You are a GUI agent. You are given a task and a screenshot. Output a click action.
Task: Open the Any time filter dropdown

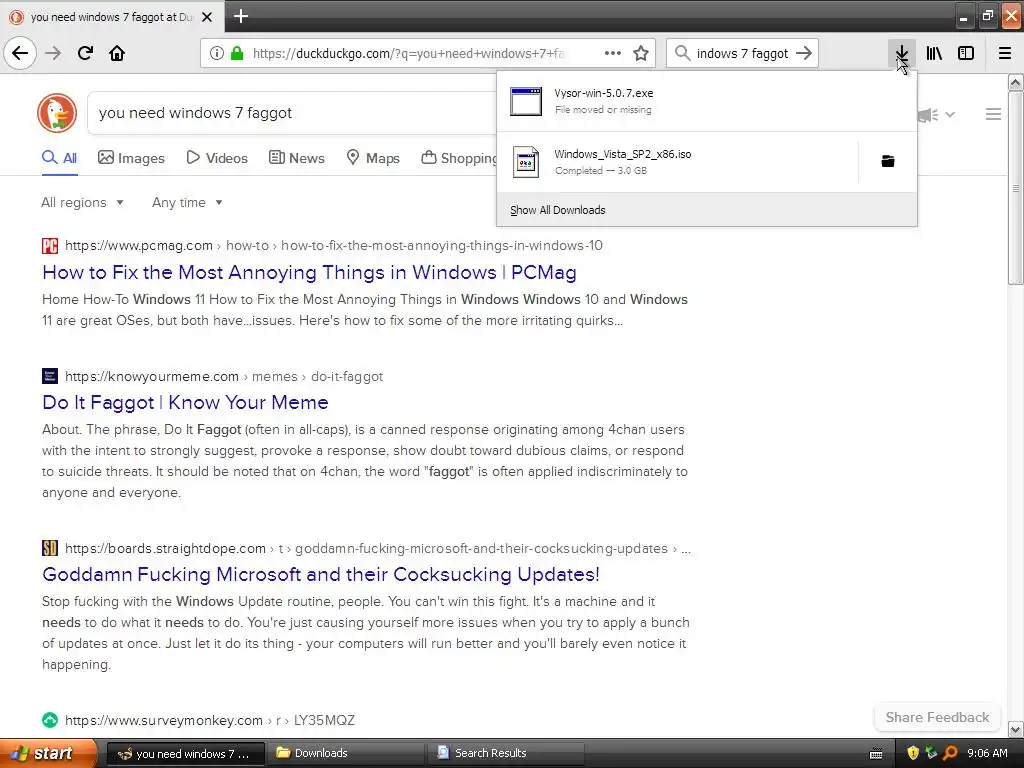[187, 202]
